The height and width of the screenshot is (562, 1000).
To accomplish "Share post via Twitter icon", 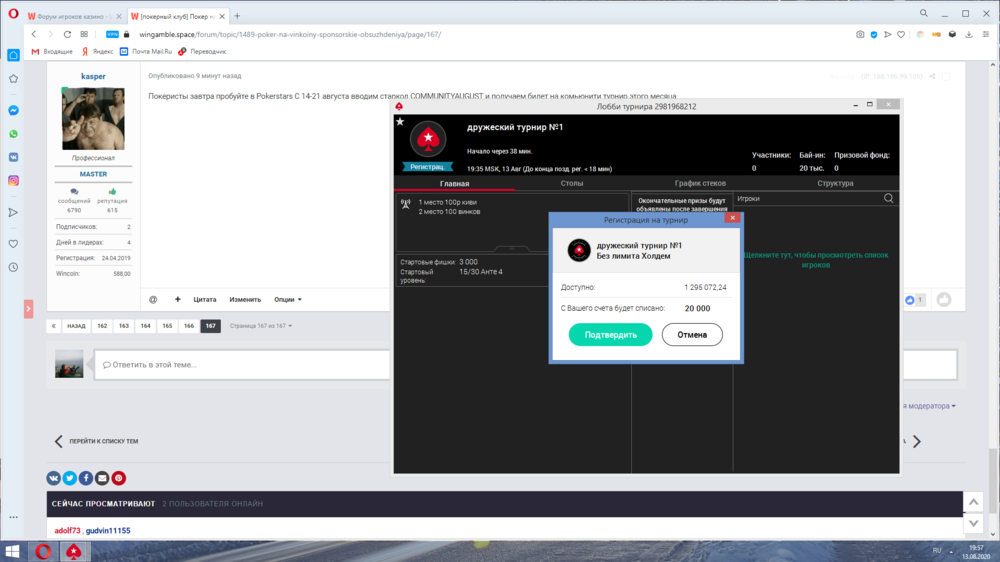I will (x=70, y=478).
